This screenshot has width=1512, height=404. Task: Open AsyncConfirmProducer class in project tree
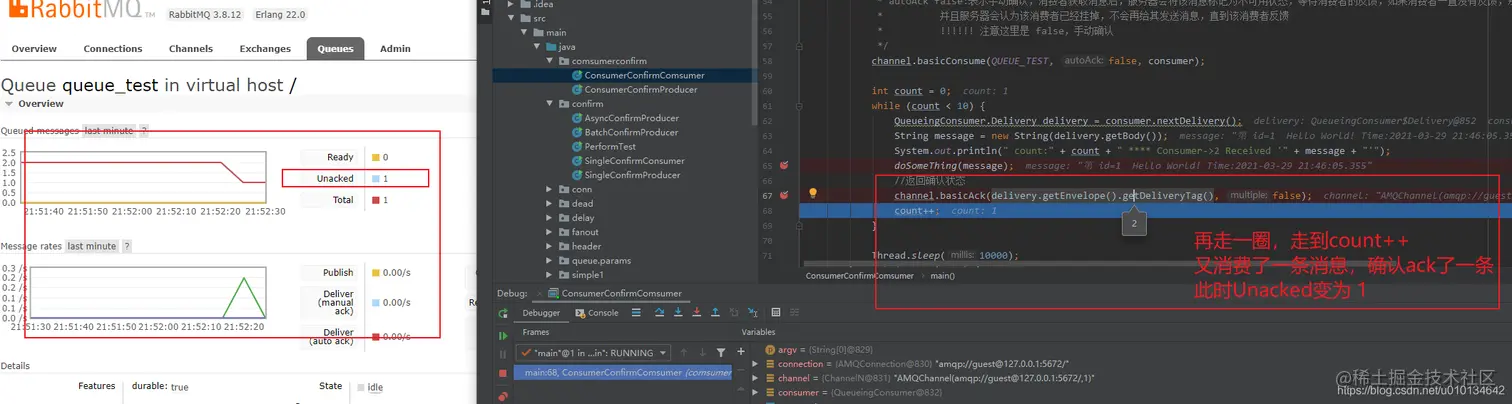(624, 118)
